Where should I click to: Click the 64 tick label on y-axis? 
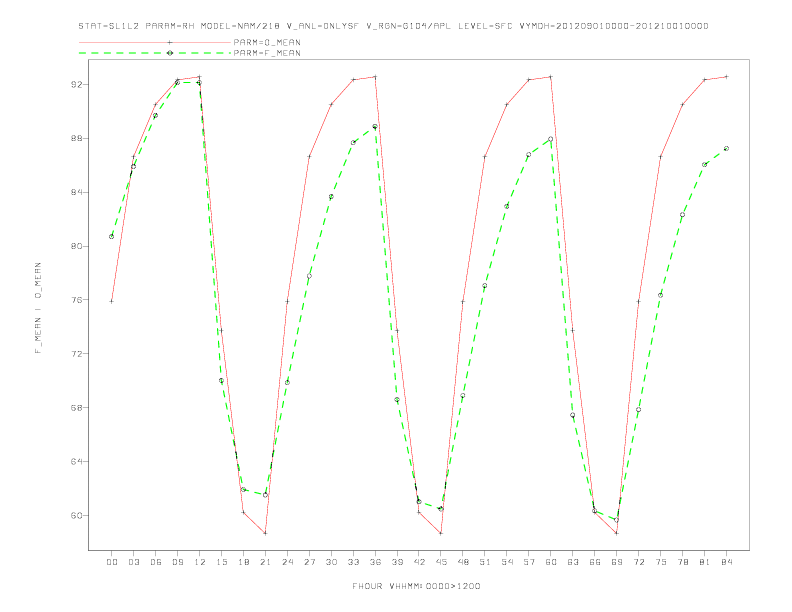click(76, 462)
